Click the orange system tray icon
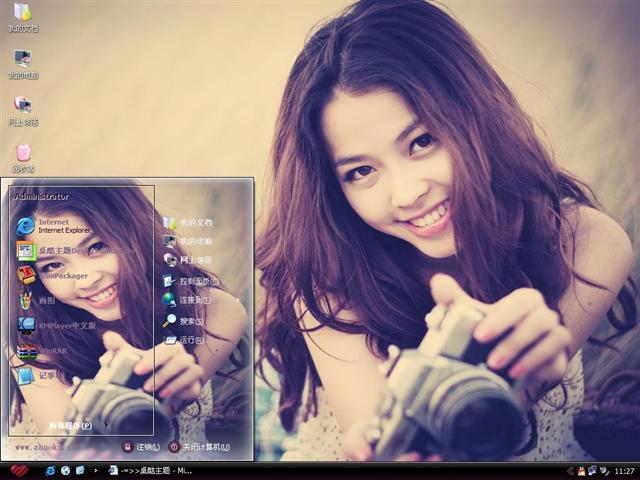Viewport: 640px width, 480px height. pyautogui.click(x=581, y=471)
